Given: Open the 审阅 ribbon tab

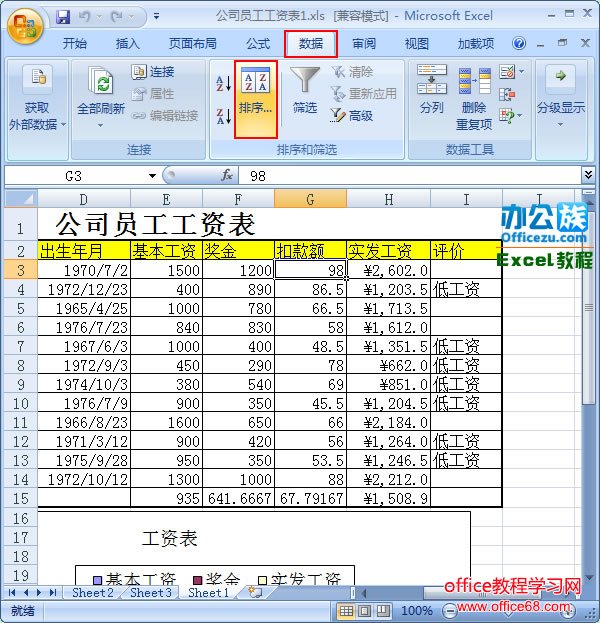Looking at the screenshot, I should click(364, 43).
